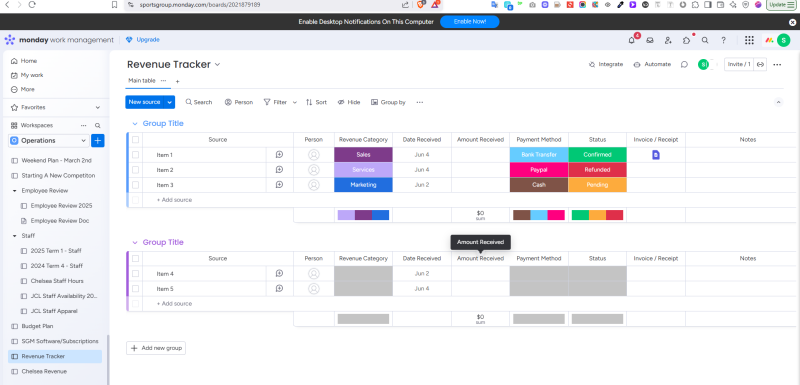Open the notifications bell icon
The width and height of the screenshot is (800, 385).
point(632,40)
